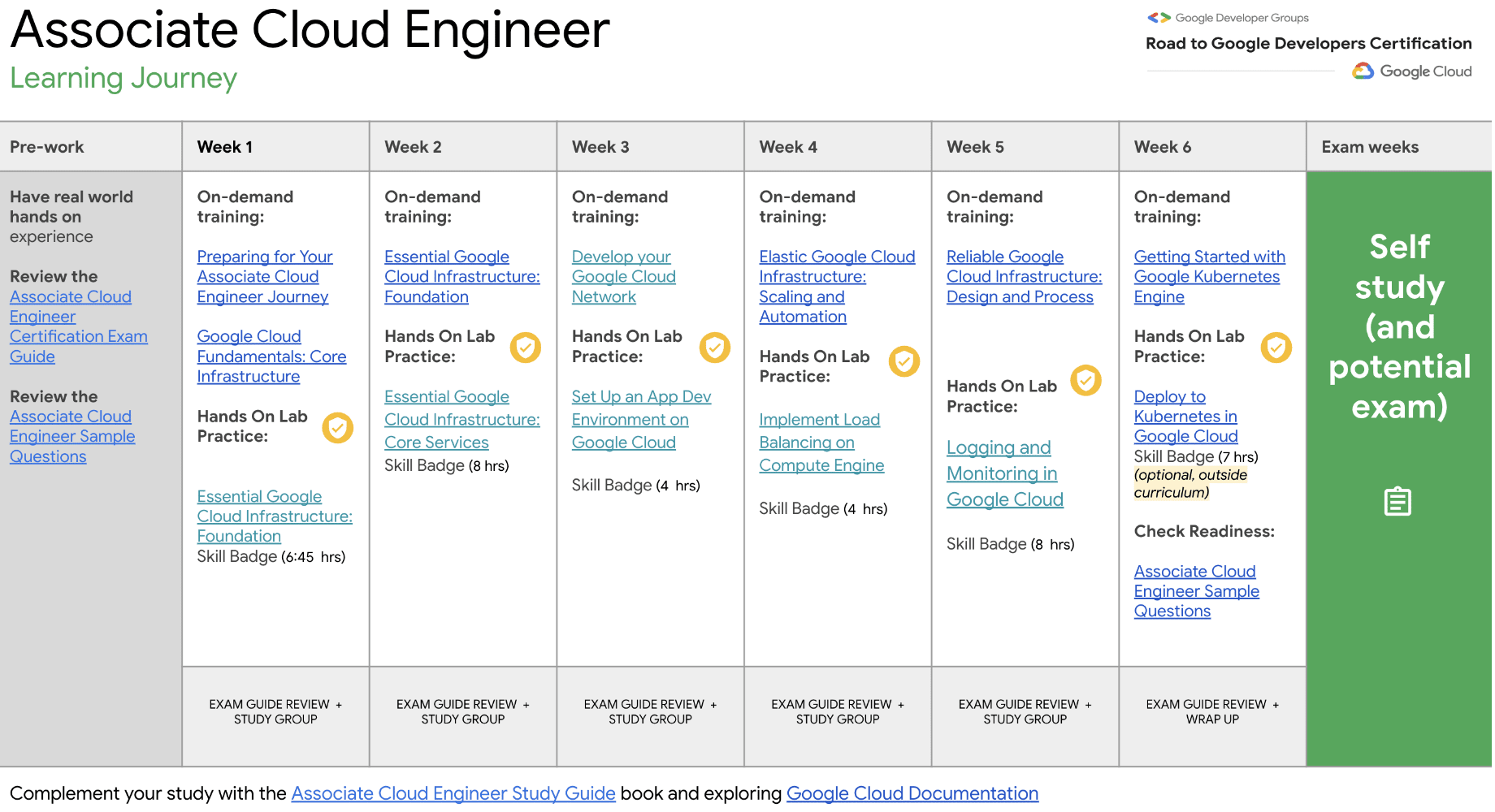Click the Week 2 lab badge checkmark icon
Image resolution: width=1495 pixels, height=812 pixels.
click(x=526, y=348)
